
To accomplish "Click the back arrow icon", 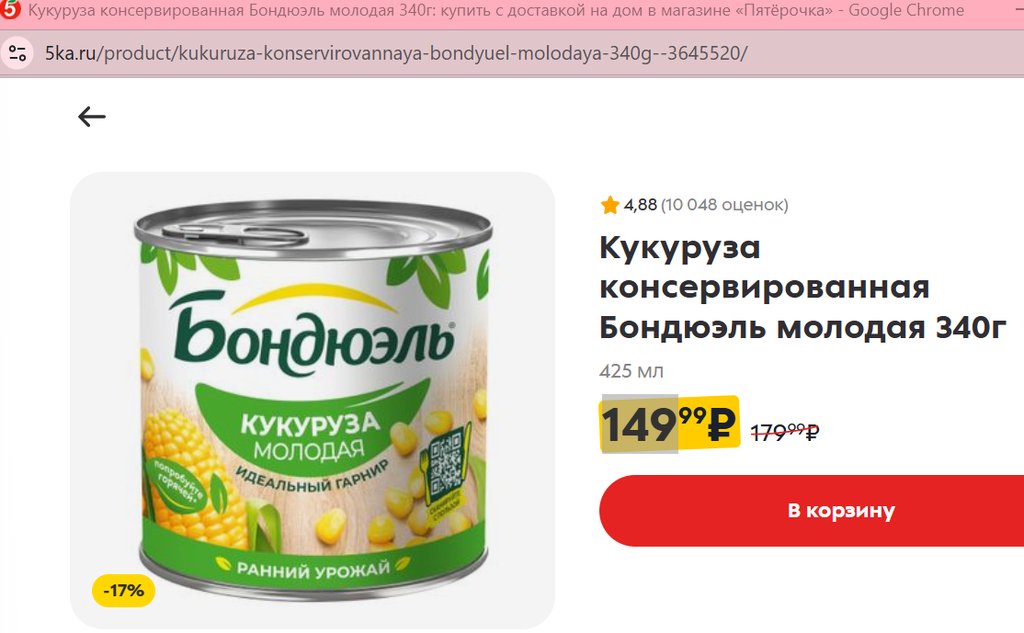I will coord(91,117).
